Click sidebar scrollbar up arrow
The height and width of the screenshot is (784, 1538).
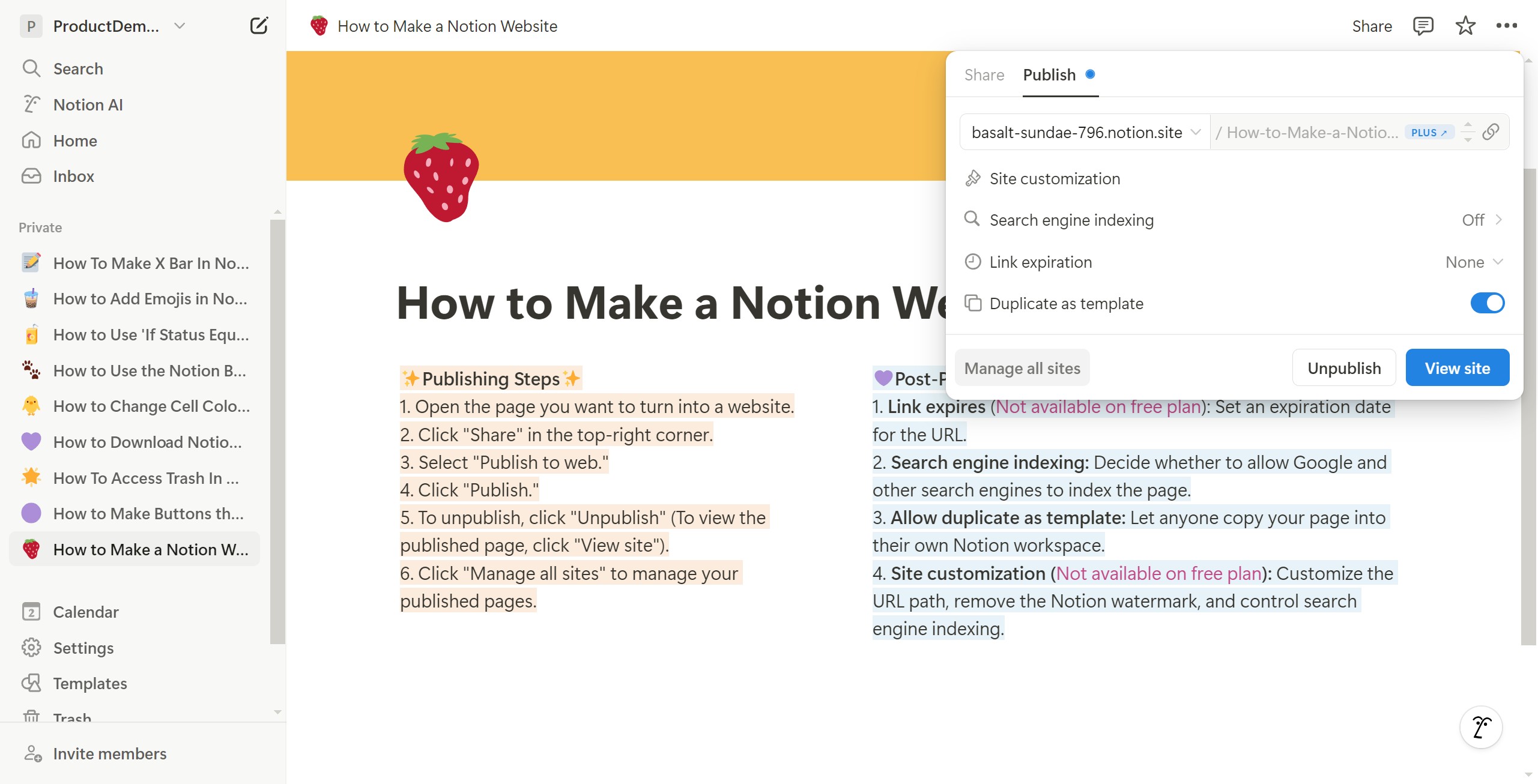(277, 211)
